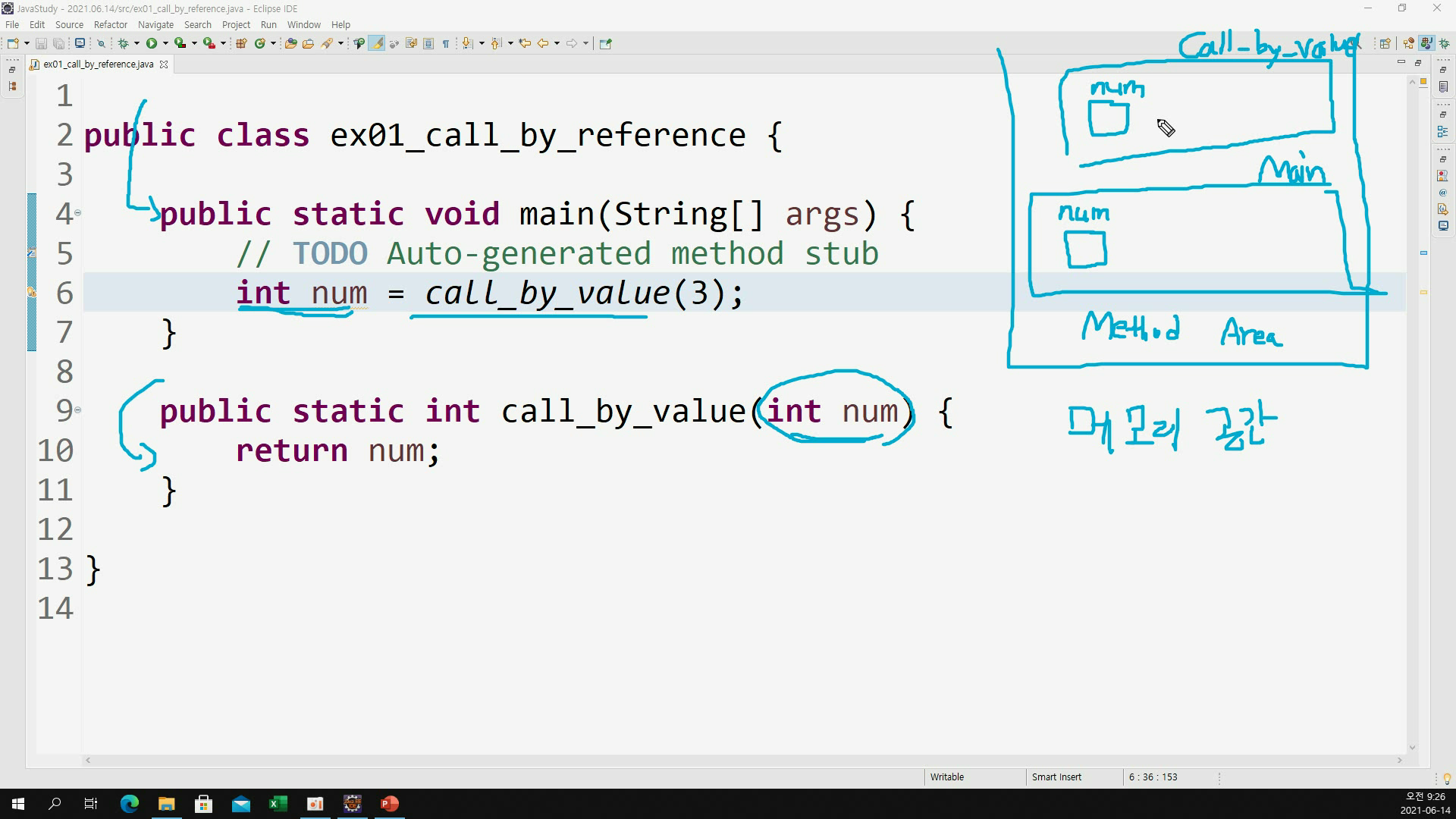This screenshot has width=1456, height=819.
Task: Click the horizontal scrollbar under editor
Action: click(x=743, y=760)
